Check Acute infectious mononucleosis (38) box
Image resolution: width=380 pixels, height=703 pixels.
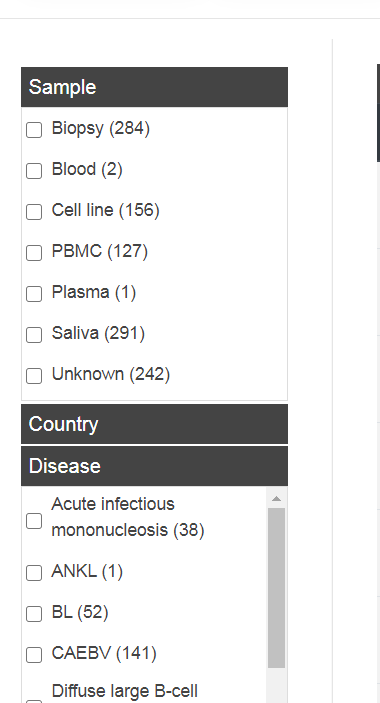point(34,521)
